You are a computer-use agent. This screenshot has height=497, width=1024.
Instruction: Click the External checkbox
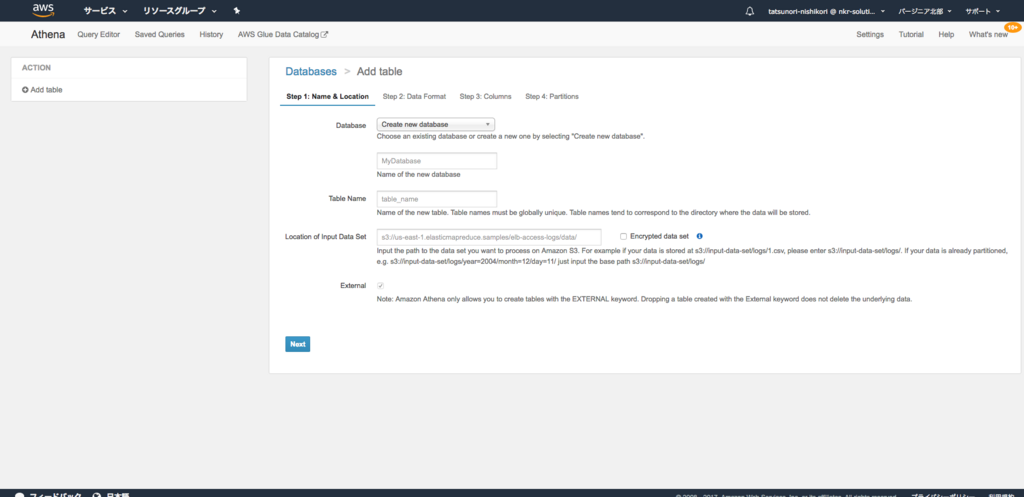[x=381, y=285]
